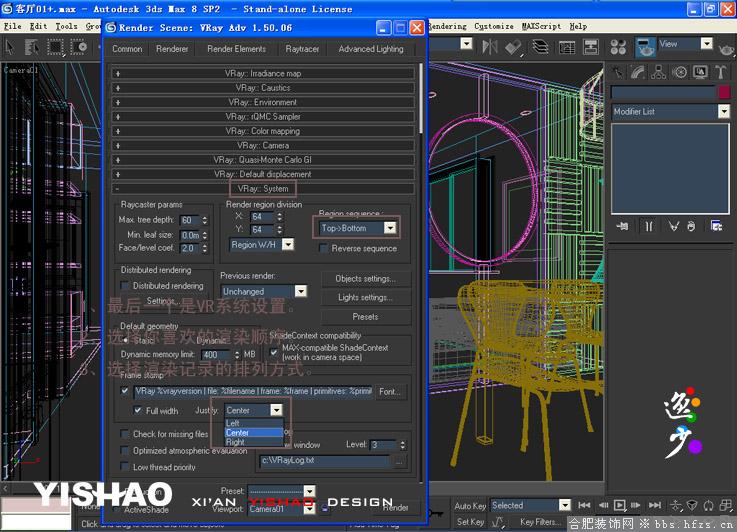Switch to the Utilities hammer tab
737x532 pixels.
pos(720,72)
